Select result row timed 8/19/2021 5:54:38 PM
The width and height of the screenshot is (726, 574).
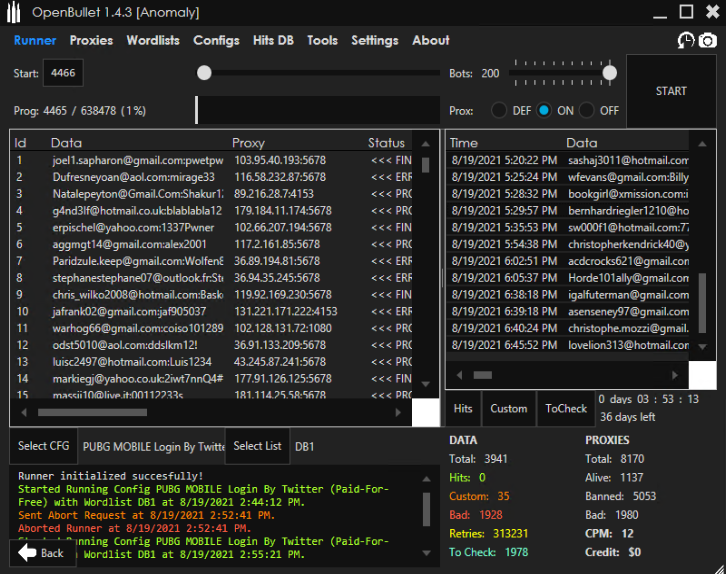(x=568, y=244)
